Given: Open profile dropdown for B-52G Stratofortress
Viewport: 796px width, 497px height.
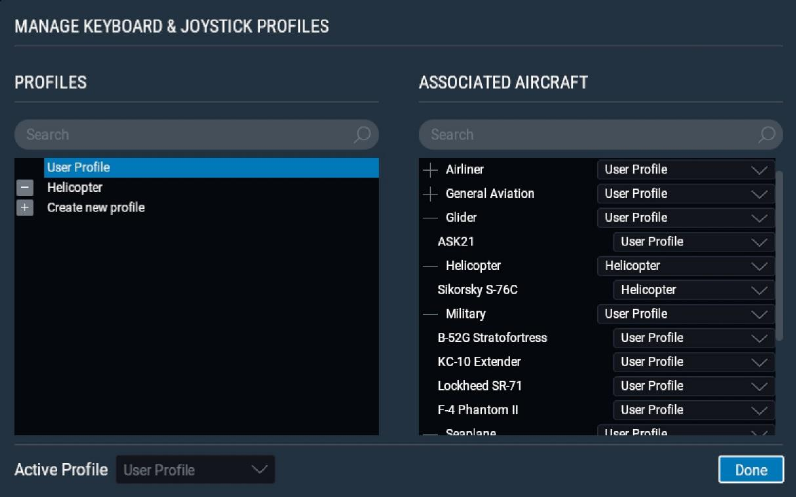Looking at the screenshot, I should pos(693,338).
